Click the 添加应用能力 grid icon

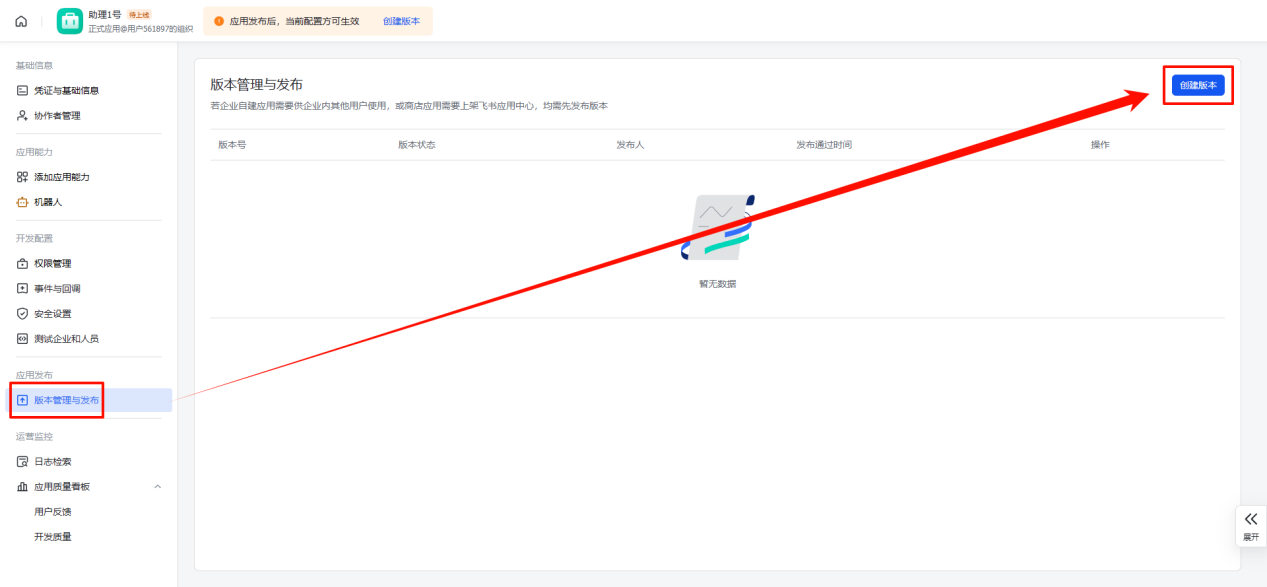tap(22, 177)
